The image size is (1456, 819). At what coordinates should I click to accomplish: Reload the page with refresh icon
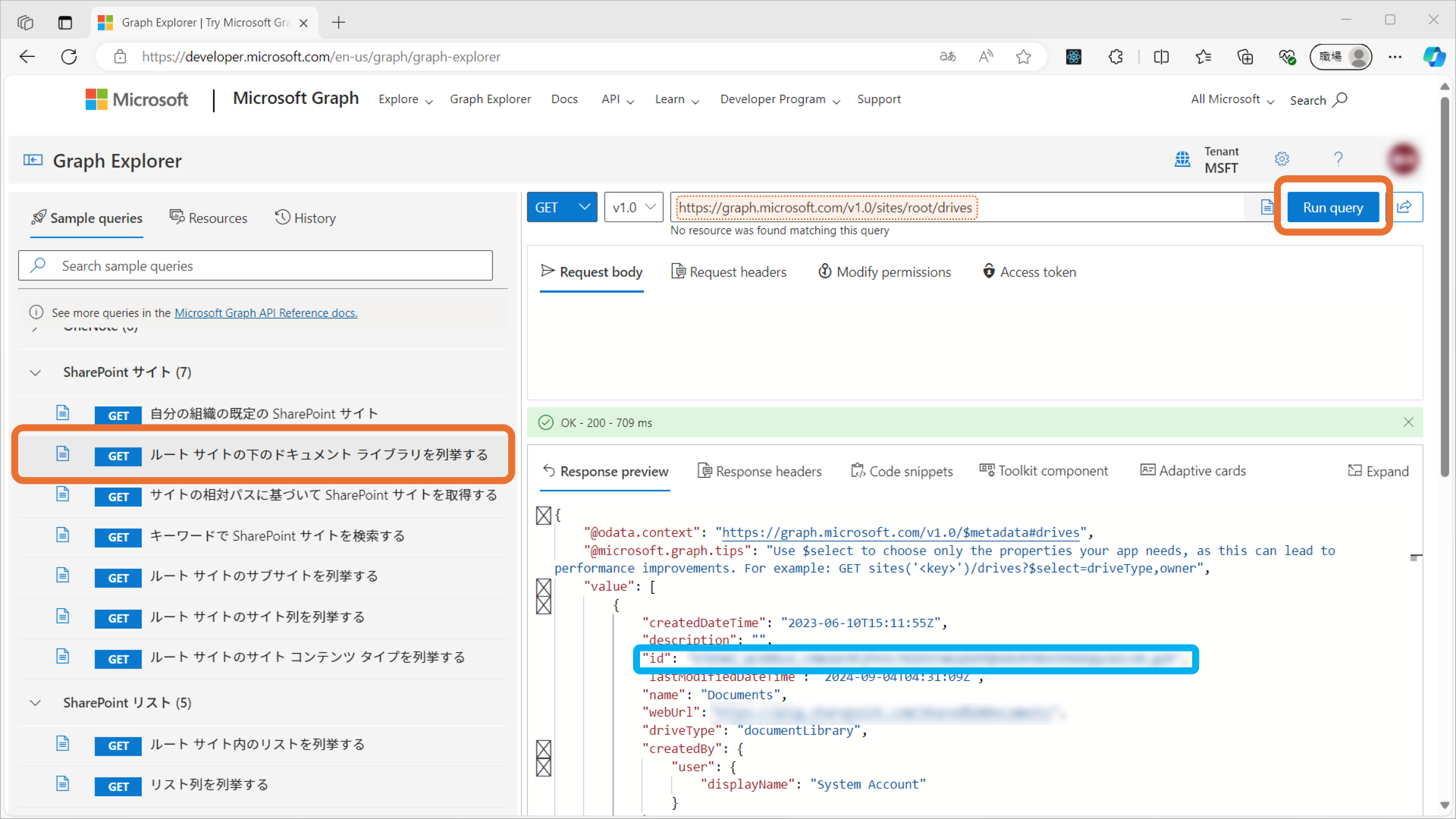point(69,57)
